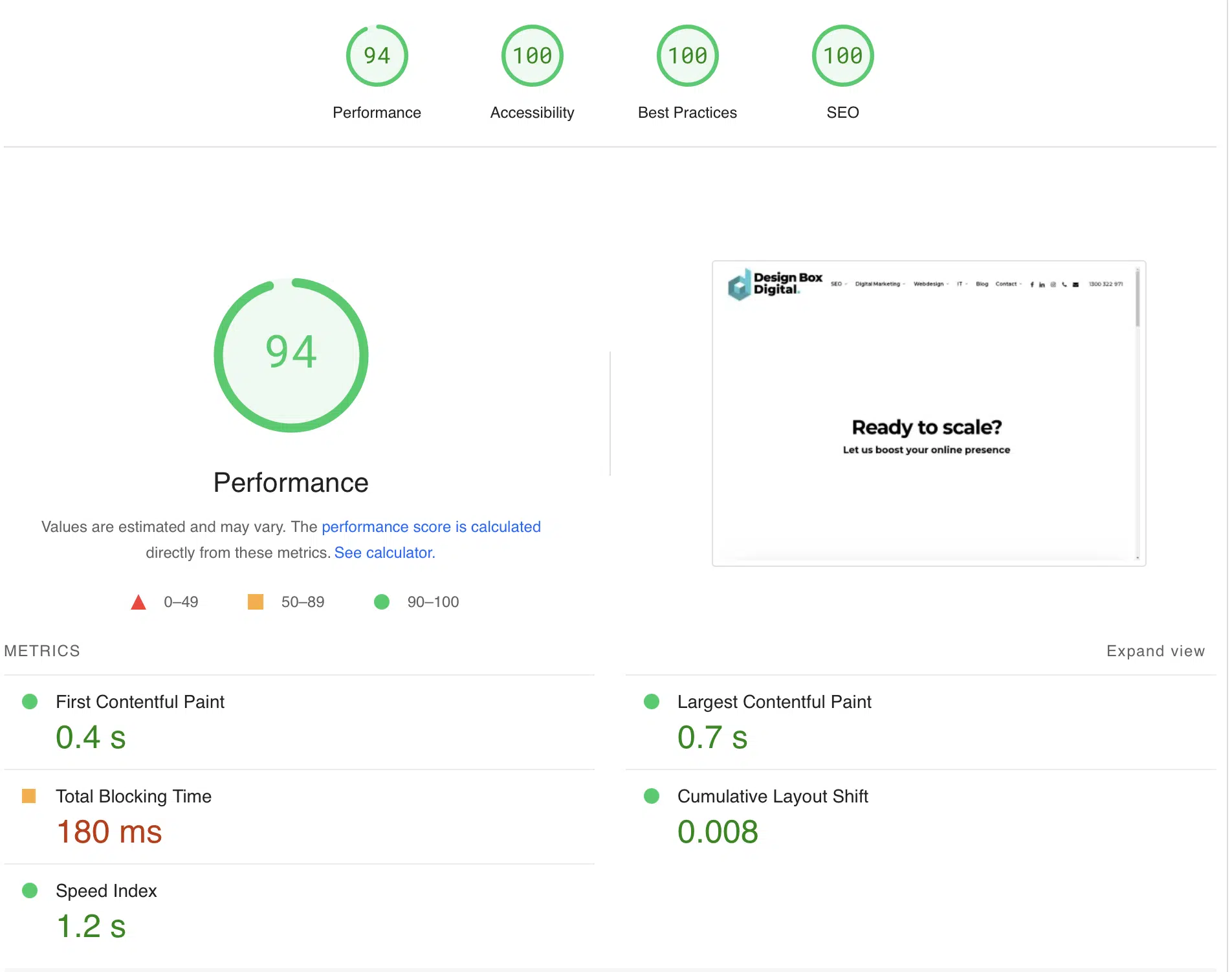
Task: Select the Speed Index metric row
Action: (106, 891)
